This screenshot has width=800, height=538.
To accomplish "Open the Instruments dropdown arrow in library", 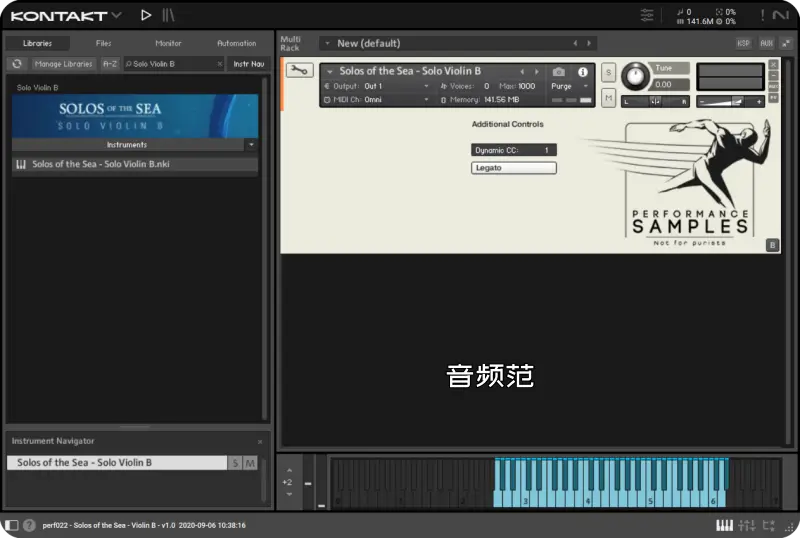I will pos(251,145).
